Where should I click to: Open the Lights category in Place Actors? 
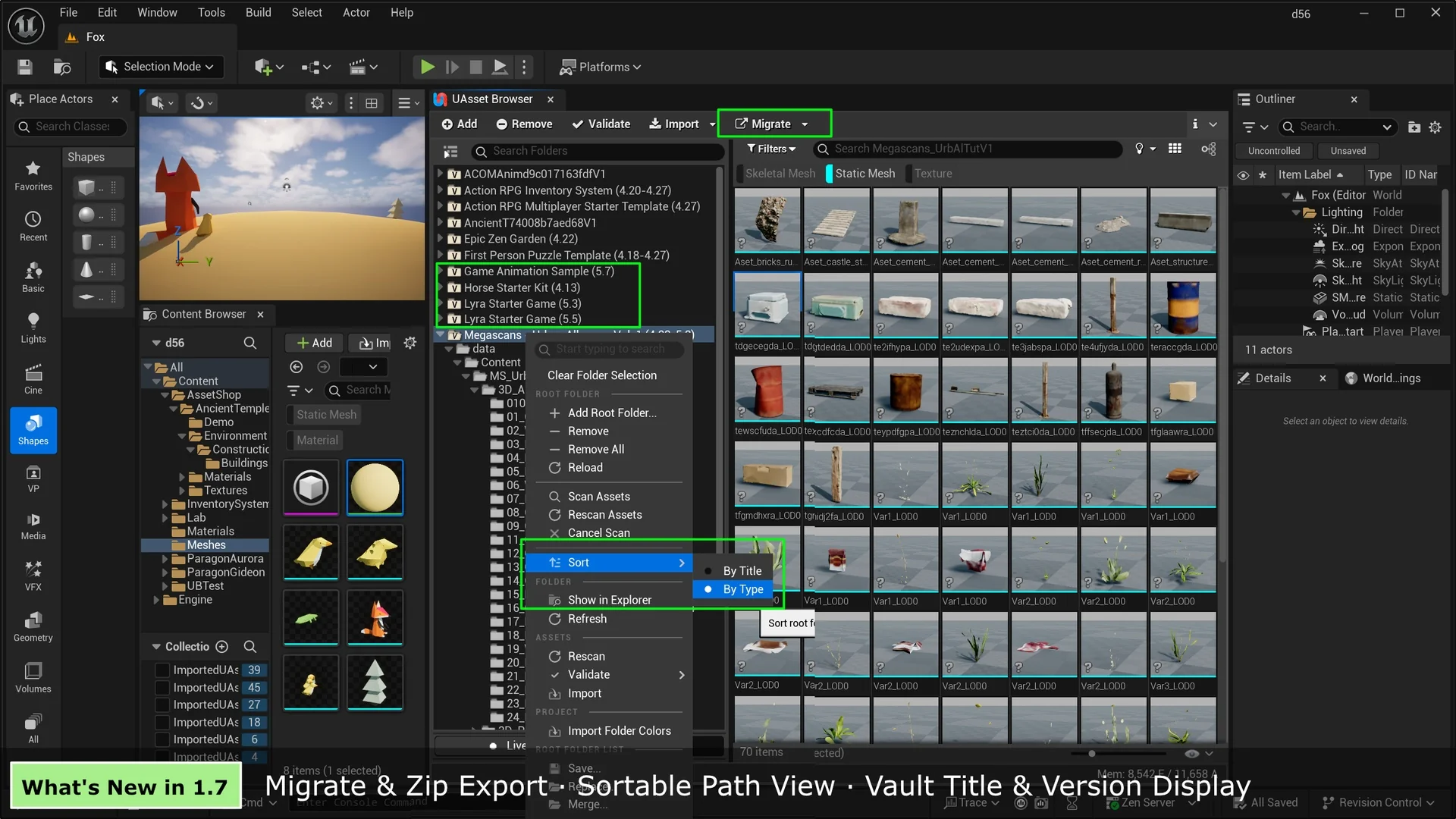(x=33, y=328)
